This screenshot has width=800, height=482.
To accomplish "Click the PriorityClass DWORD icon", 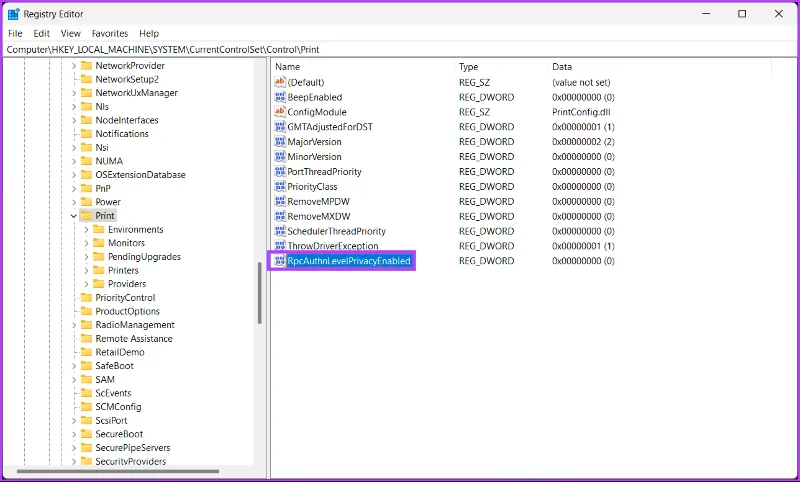I will click(x=280, y=186).
